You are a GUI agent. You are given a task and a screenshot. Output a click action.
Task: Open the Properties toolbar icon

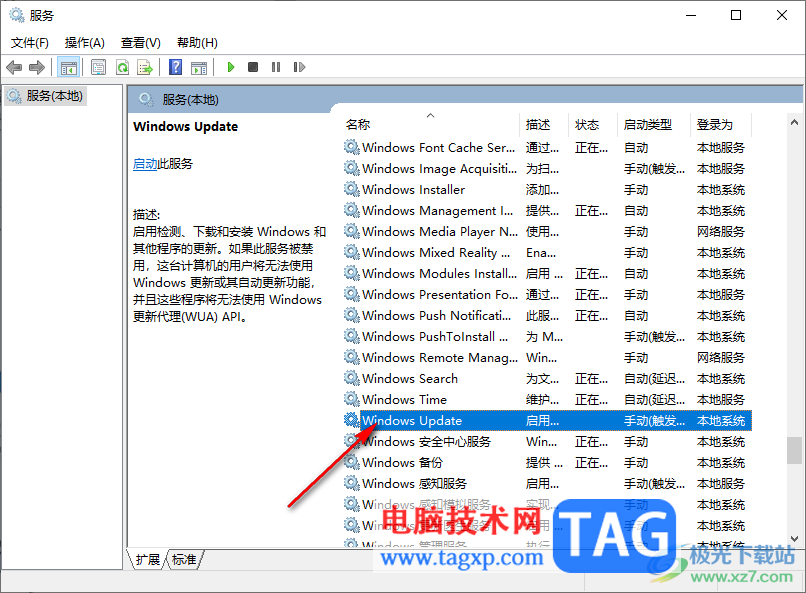[x=98, y=67]
